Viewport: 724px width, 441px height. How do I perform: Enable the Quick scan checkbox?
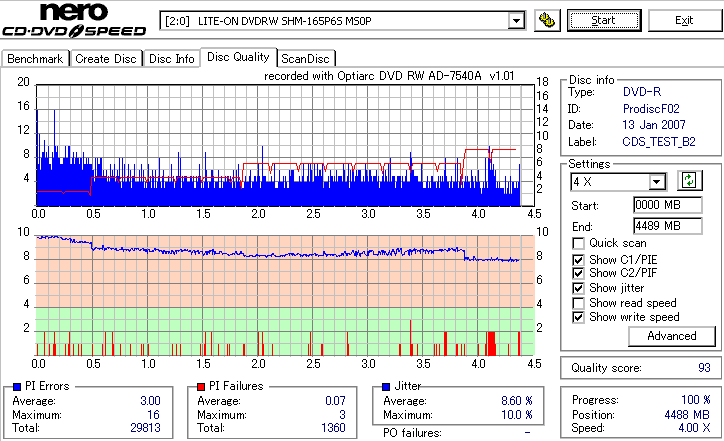pyautogui.click(x=578, y=243)
